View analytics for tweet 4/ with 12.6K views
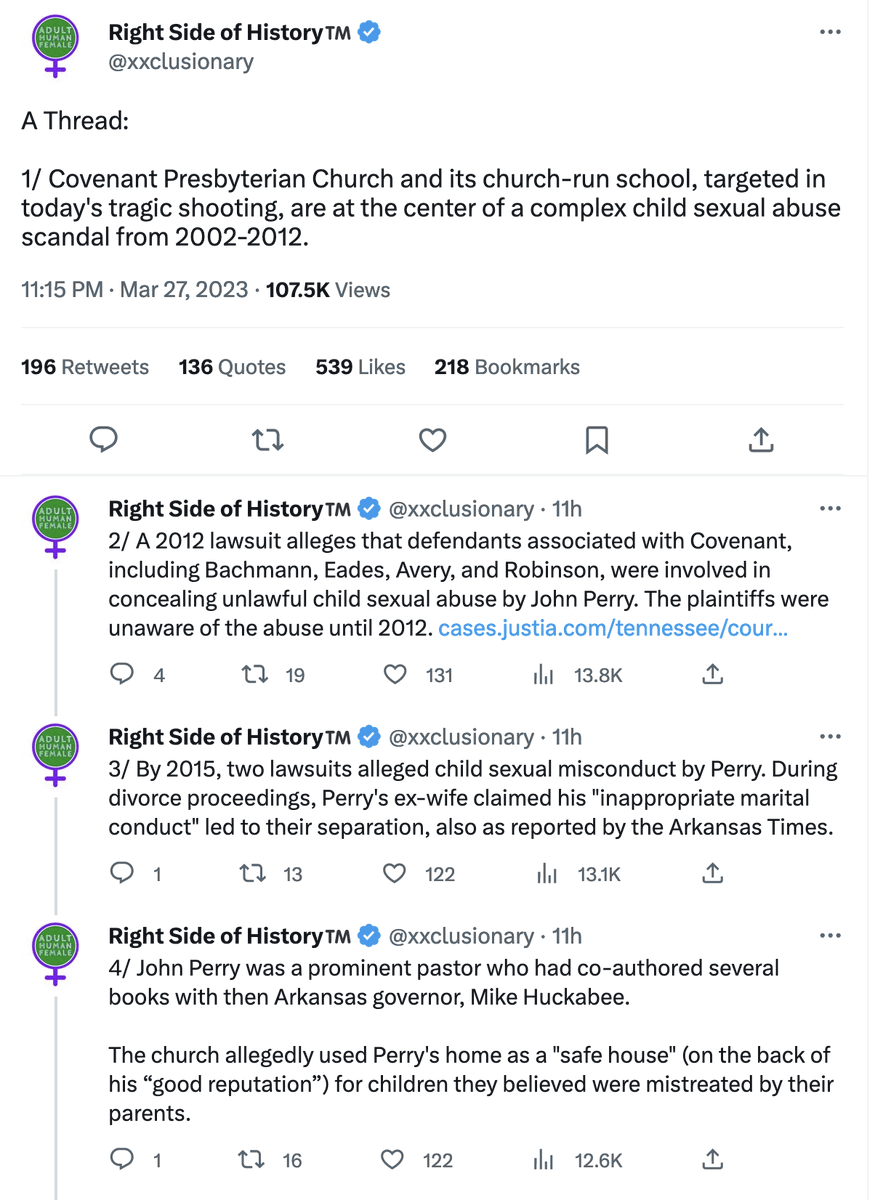Screen dimensions: 875x1200 click(546, 1160)
